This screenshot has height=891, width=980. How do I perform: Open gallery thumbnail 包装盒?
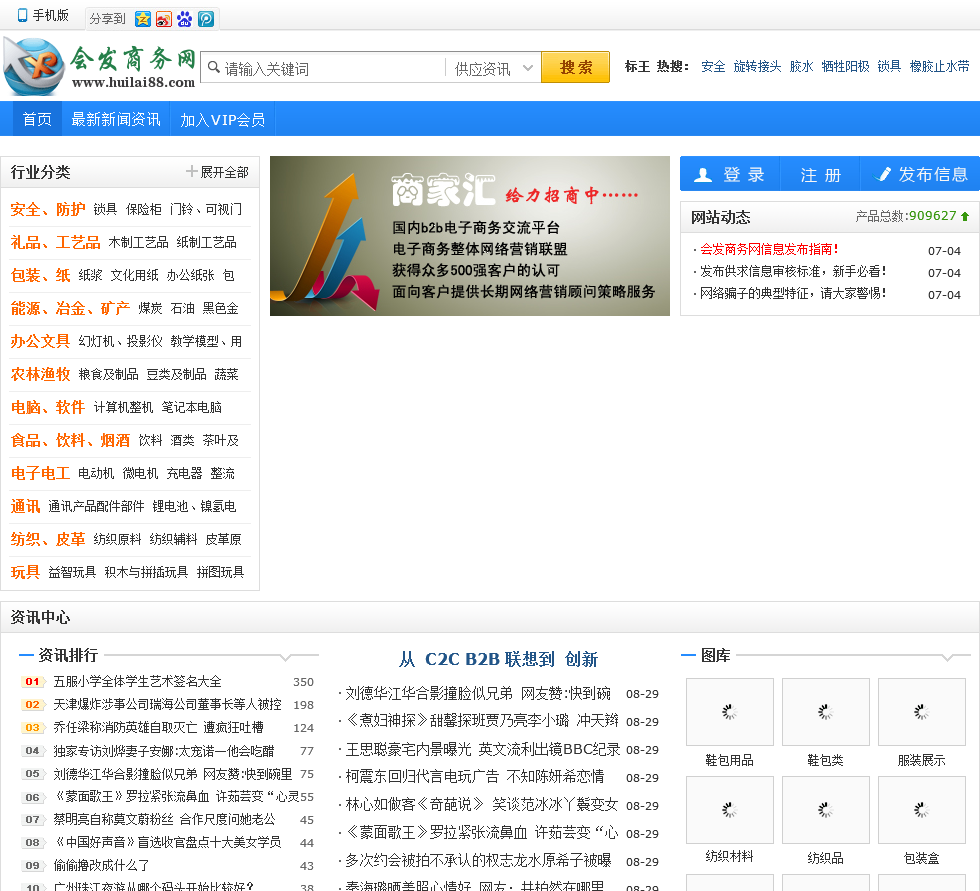pyautogui.click(x=921, y=810)
